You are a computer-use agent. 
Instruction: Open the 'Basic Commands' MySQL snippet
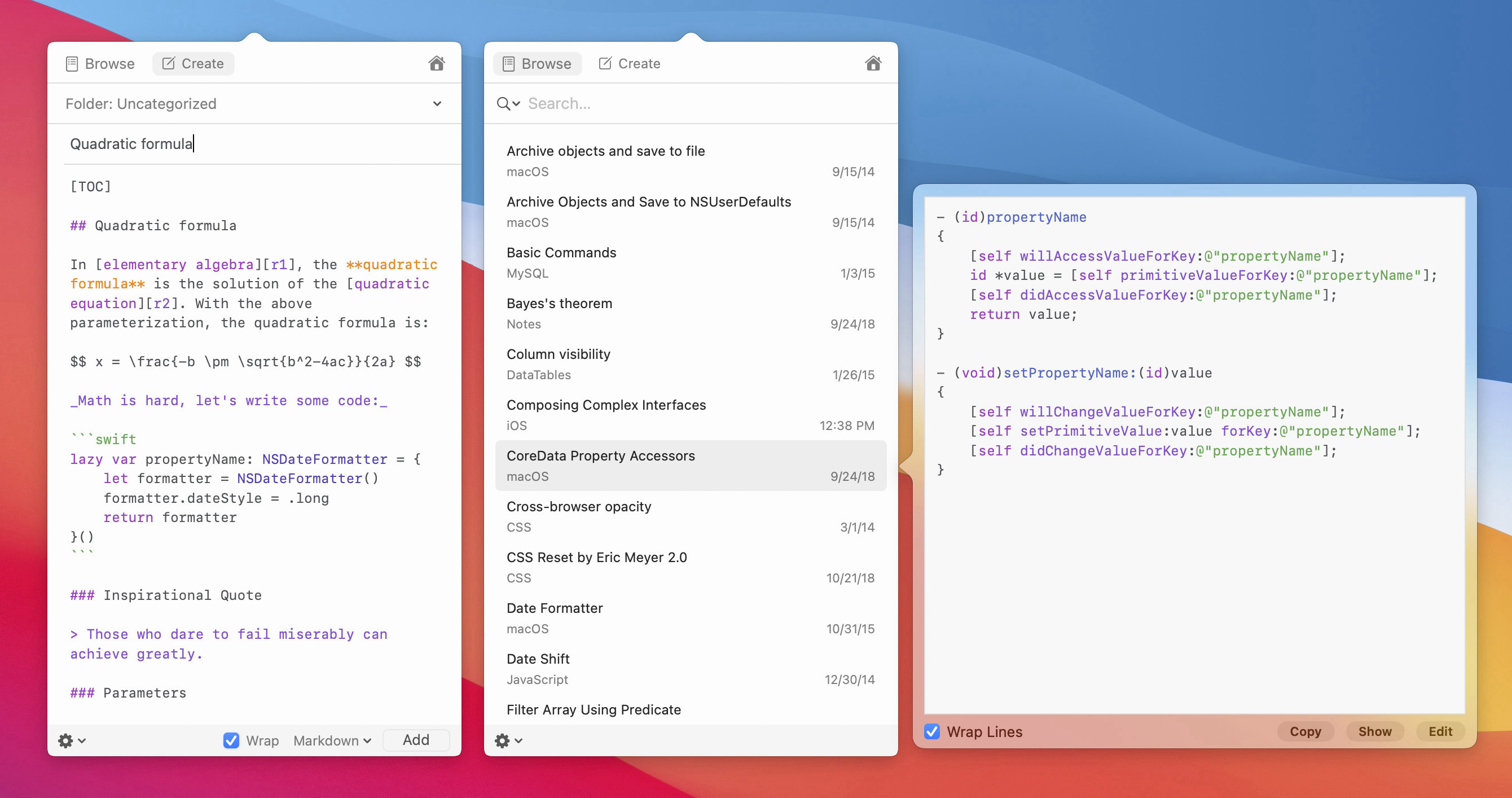690,262
